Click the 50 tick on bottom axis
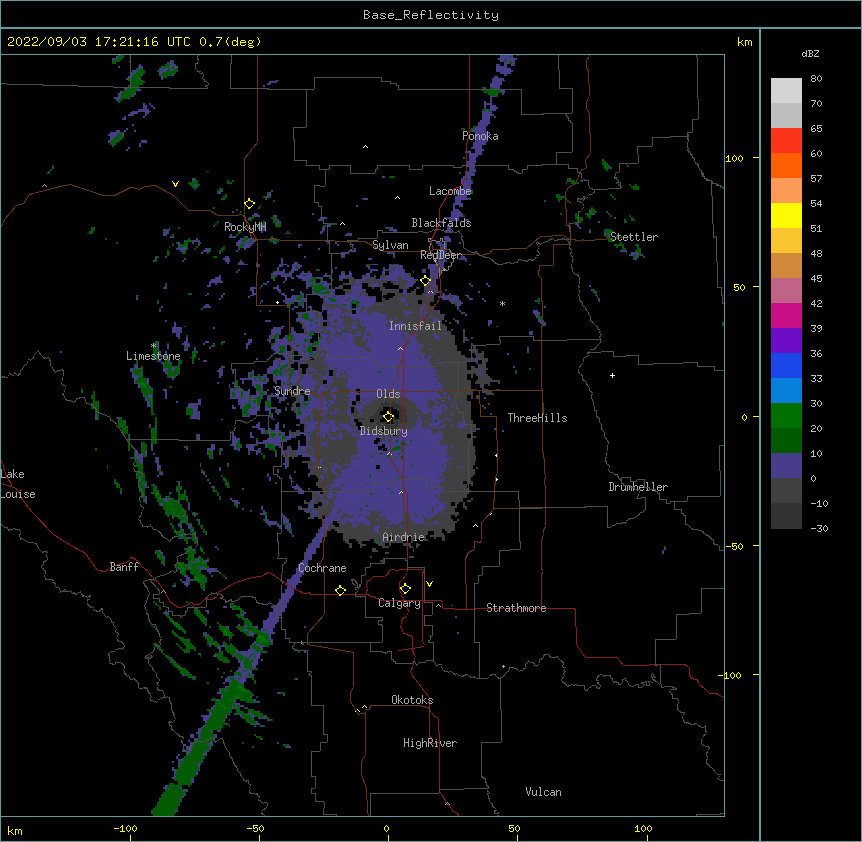This screenshot has width=862, height=842. [x=514, y=829]
